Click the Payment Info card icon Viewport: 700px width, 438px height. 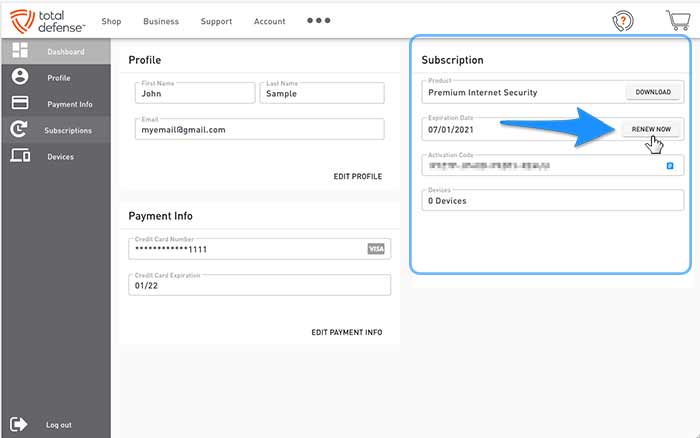[20, 103]
